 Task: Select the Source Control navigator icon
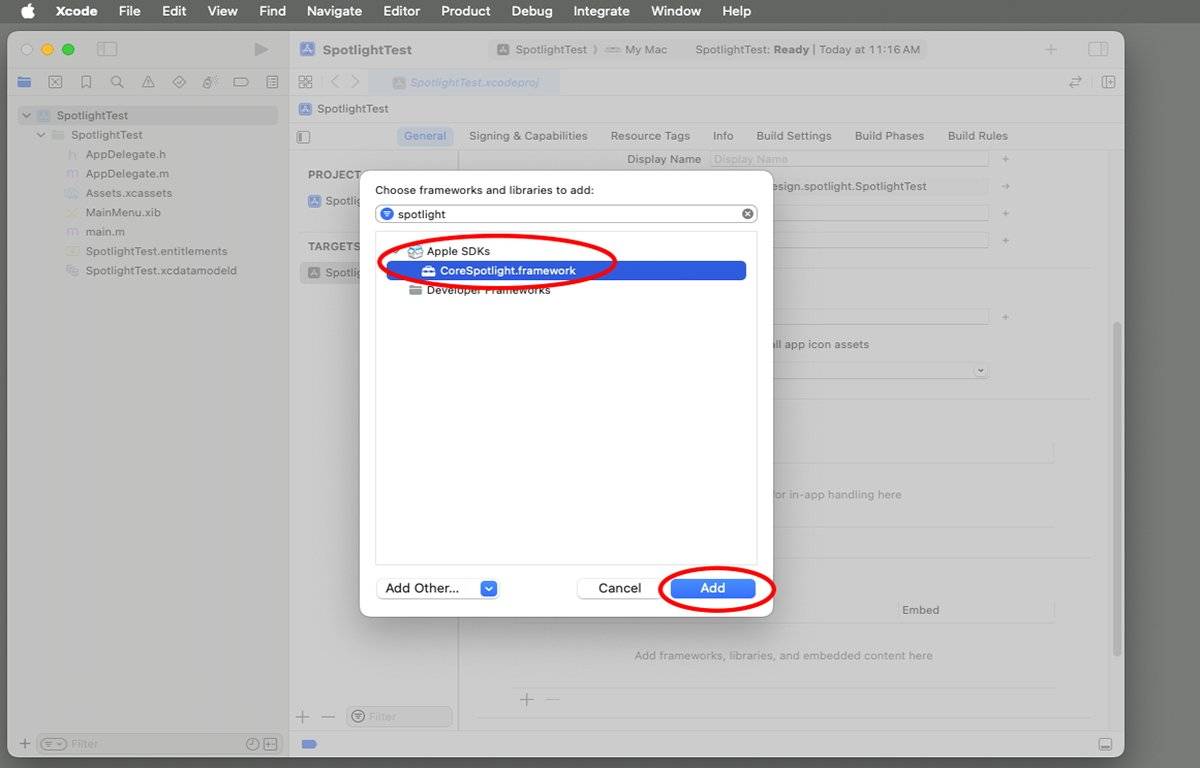55,82
